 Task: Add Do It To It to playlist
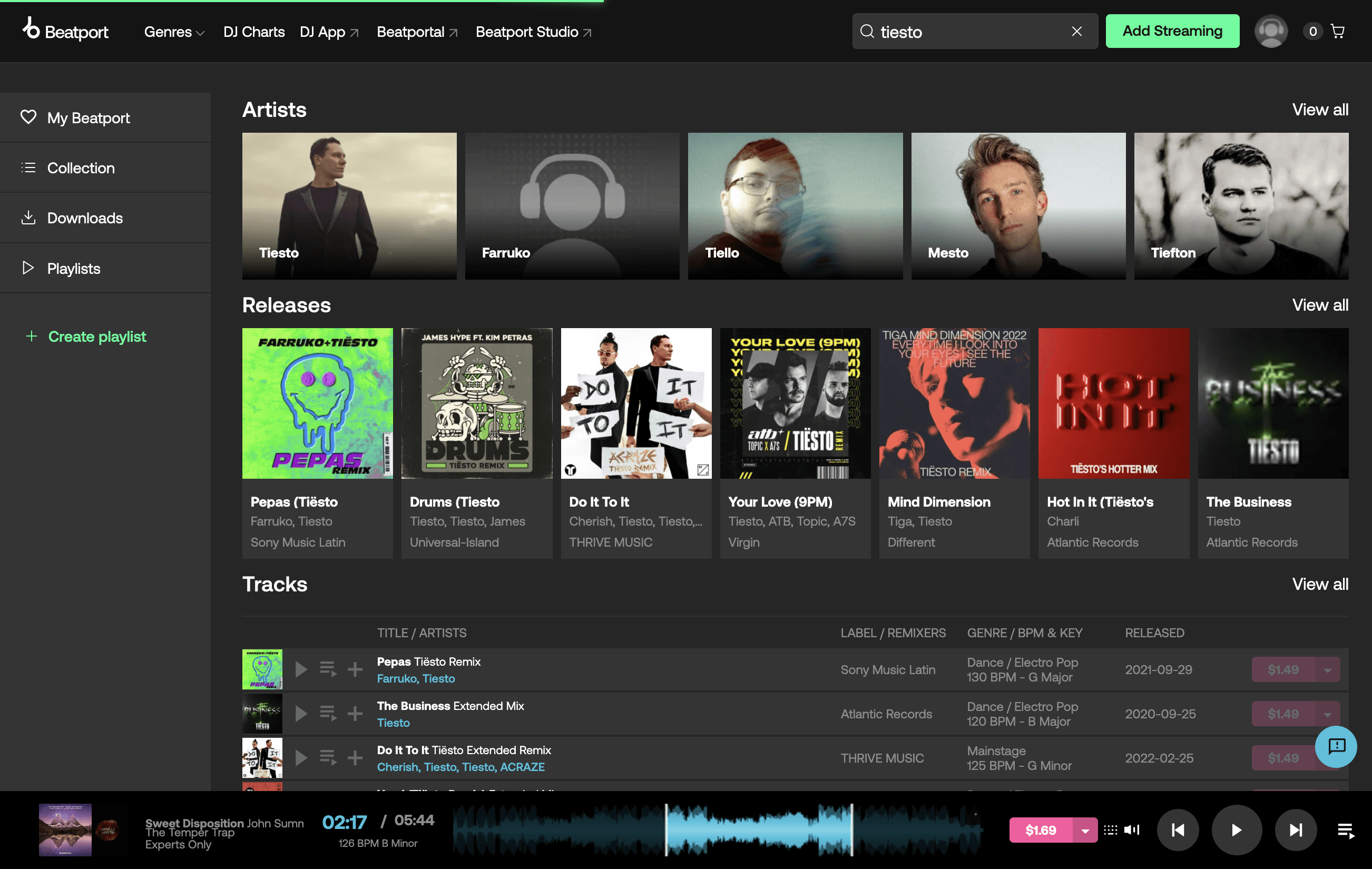click(x=355, y=757)
